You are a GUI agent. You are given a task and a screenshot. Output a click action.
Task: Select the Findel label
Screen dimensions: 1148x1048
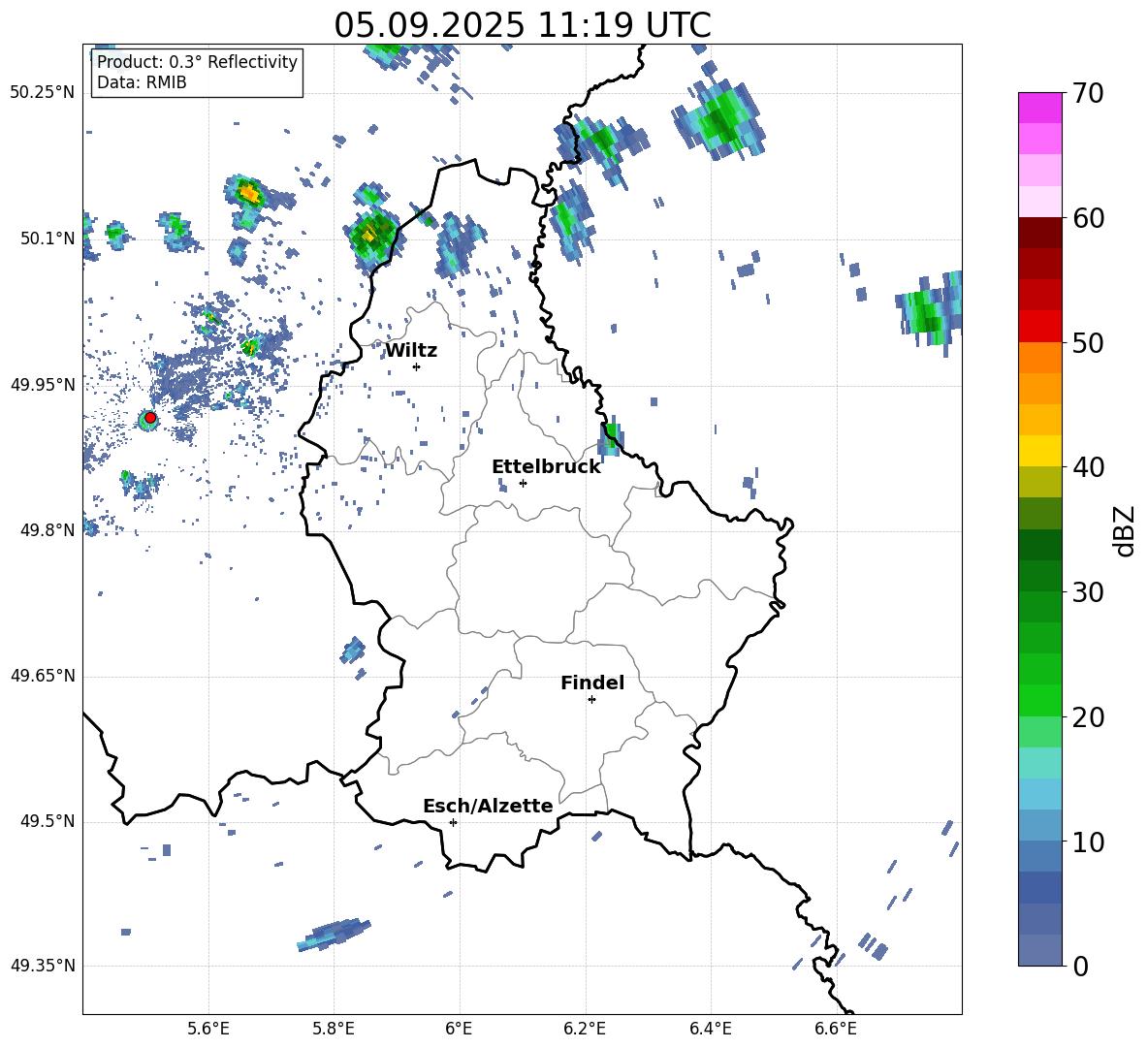tap(592, 683)
